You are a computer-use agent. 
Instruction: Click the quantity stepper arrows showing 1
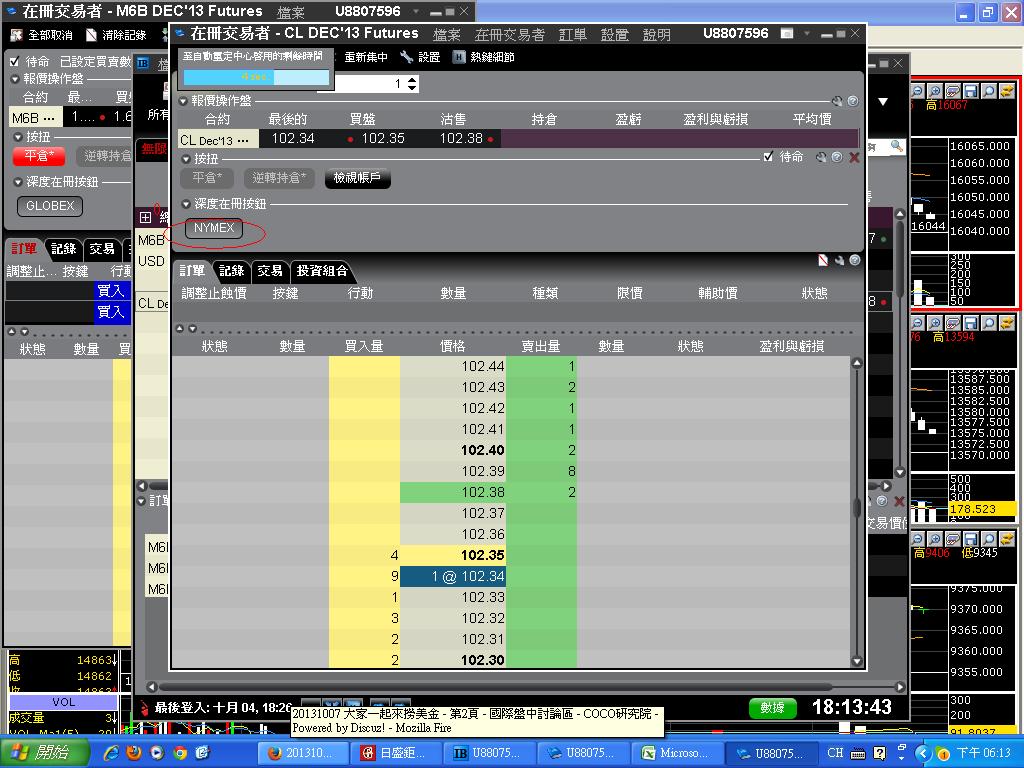tap(411, 84)
